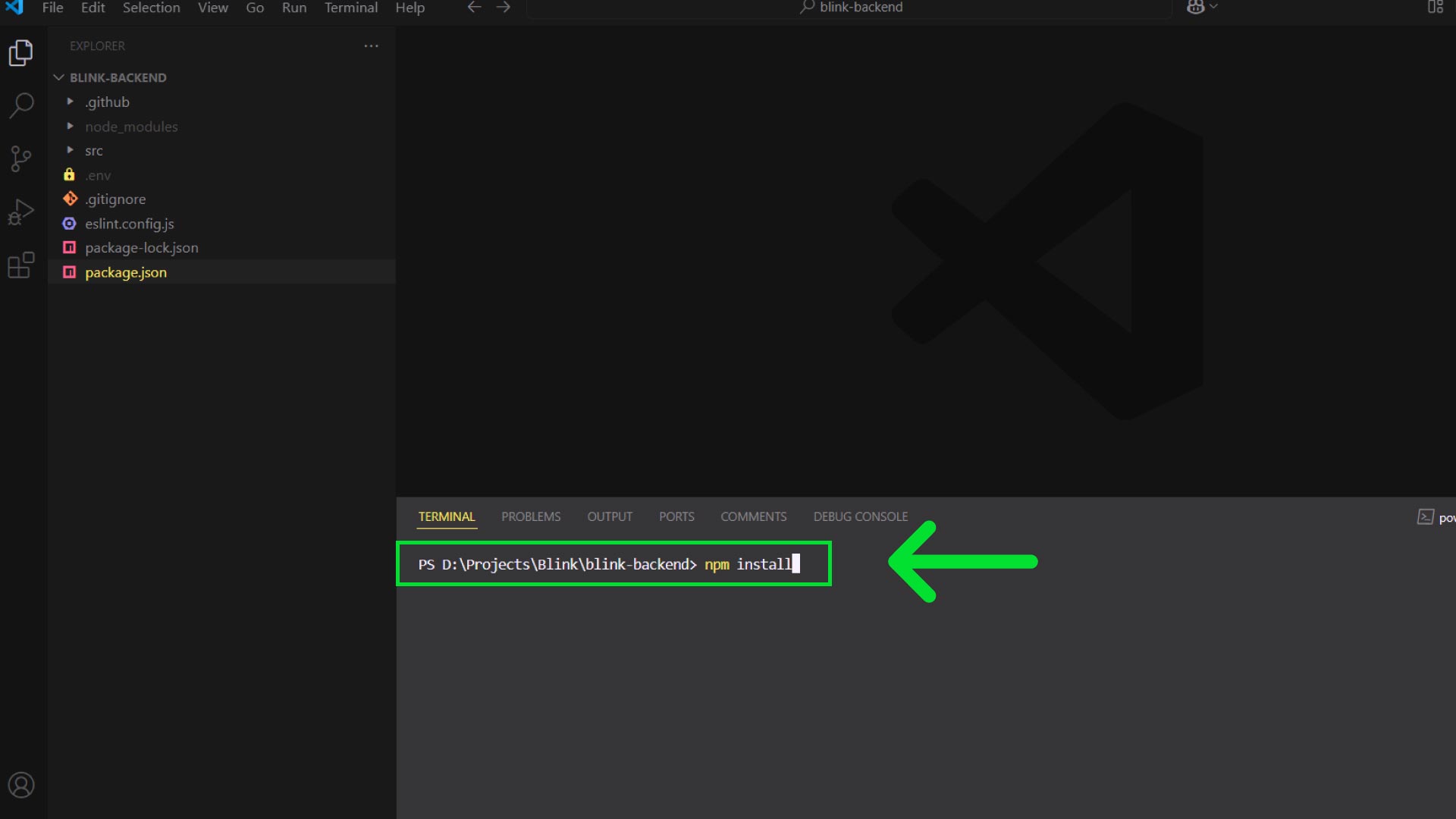Open the Terminal menu
Screen dimensions: 1456x819
pos(350,8)
